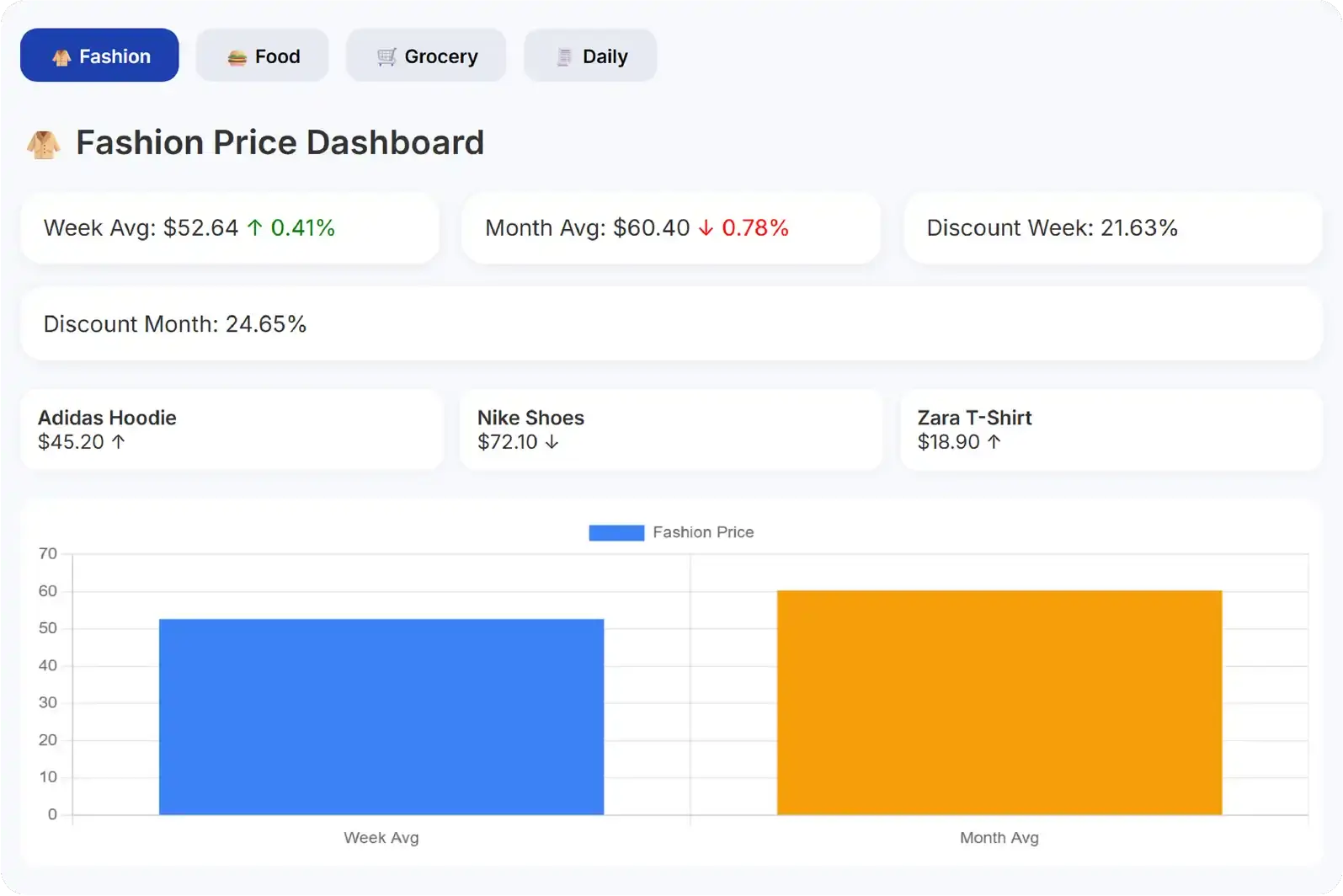The image size is (1343, 896).
Task: Click the red down arrow in Month Avg
Action: pyautogui.click(x=706, y=228)
